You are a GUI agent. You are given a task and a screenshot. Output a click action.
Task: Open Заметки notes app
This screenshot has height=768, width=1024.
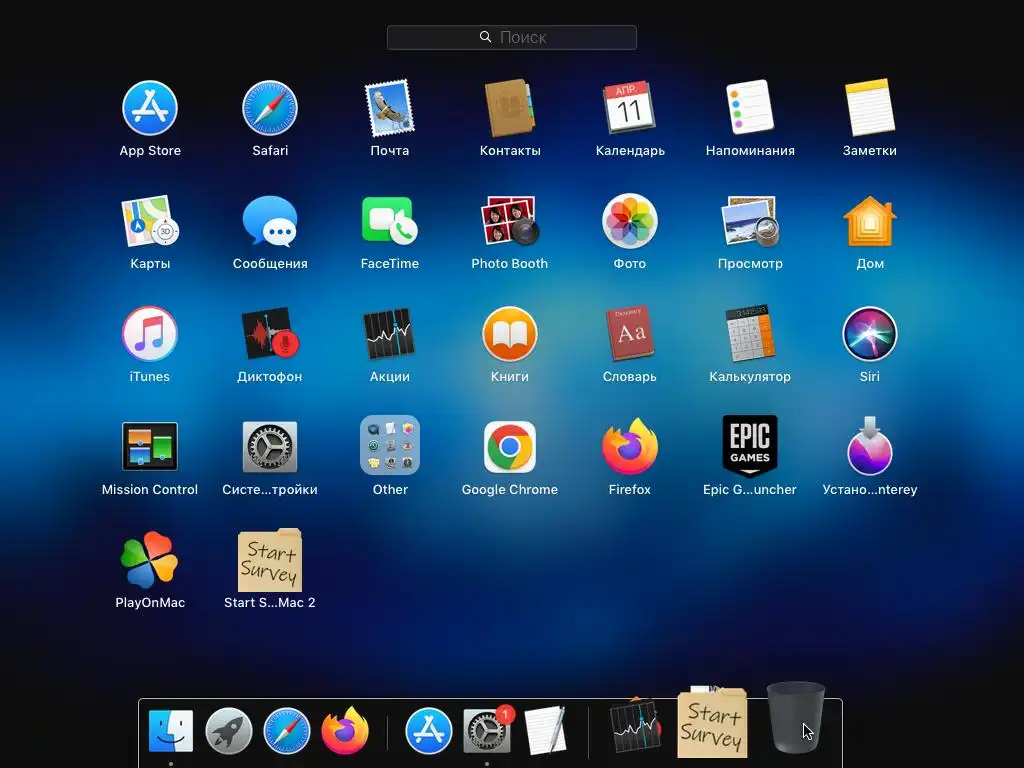click(869, 108)
